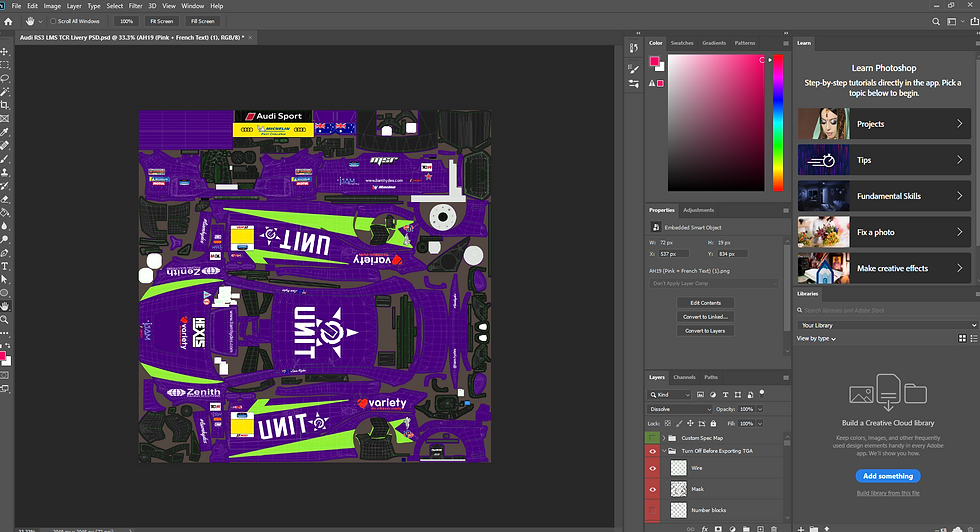The height and width of the screenshot is (532, 980).
Task: Click the Add layer style fx icon
Action: tap(704, 529)
